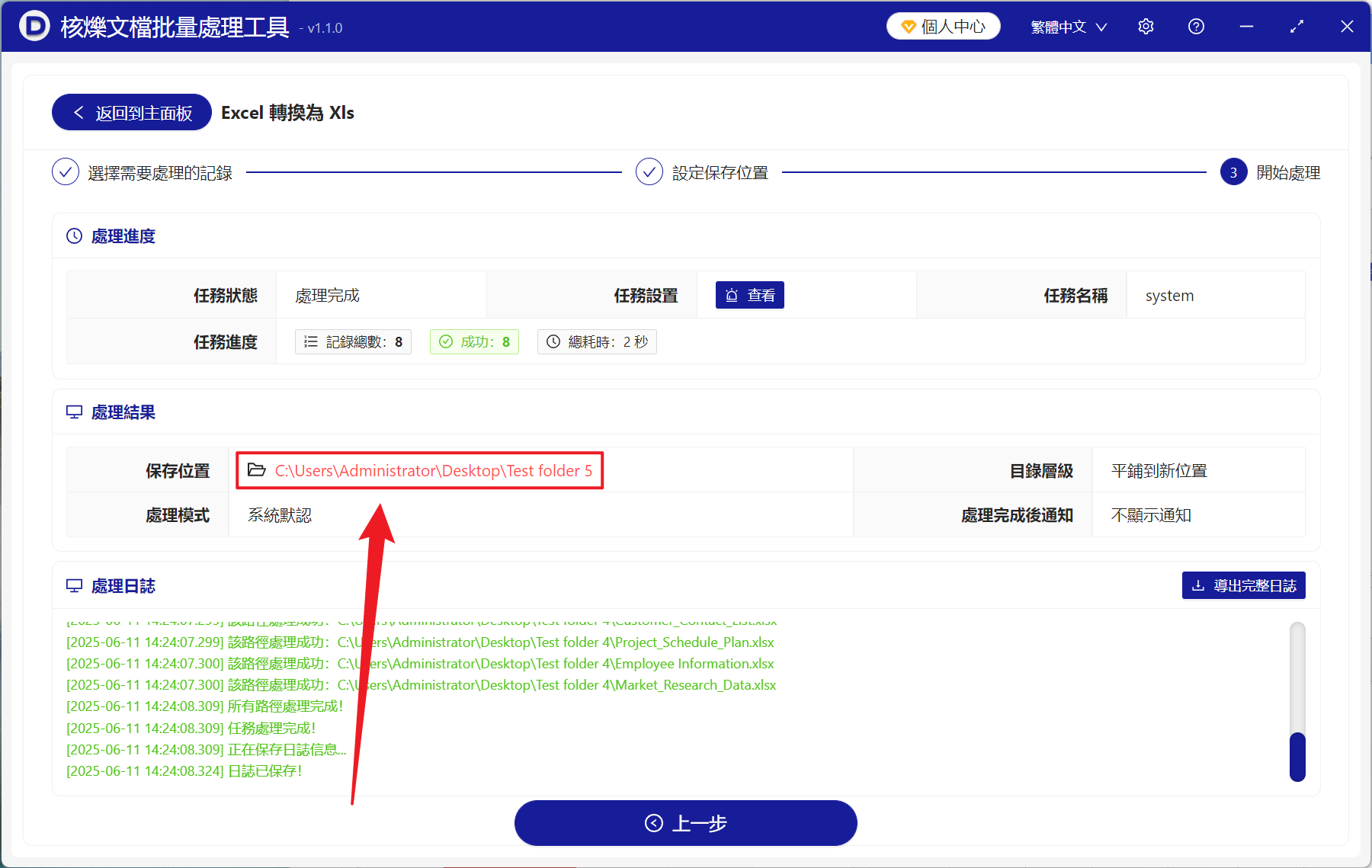Open settings with the gear icon
This screenshot has width=1372, height=868.
pos(1146,26)
